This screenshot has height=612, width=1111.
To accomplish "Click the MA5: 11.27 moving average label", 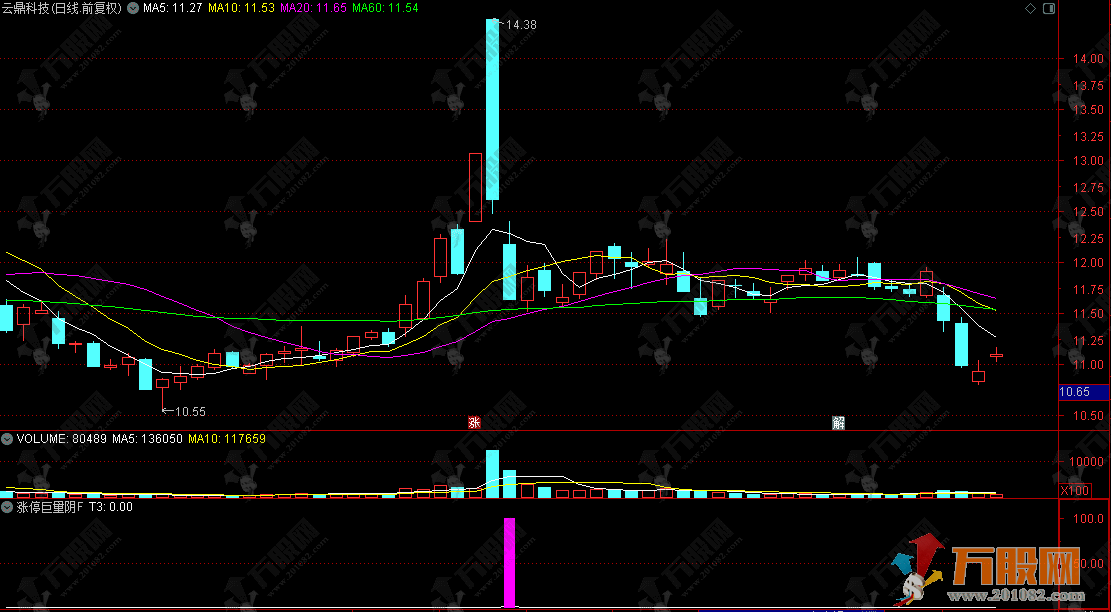I will pos(172,8).
